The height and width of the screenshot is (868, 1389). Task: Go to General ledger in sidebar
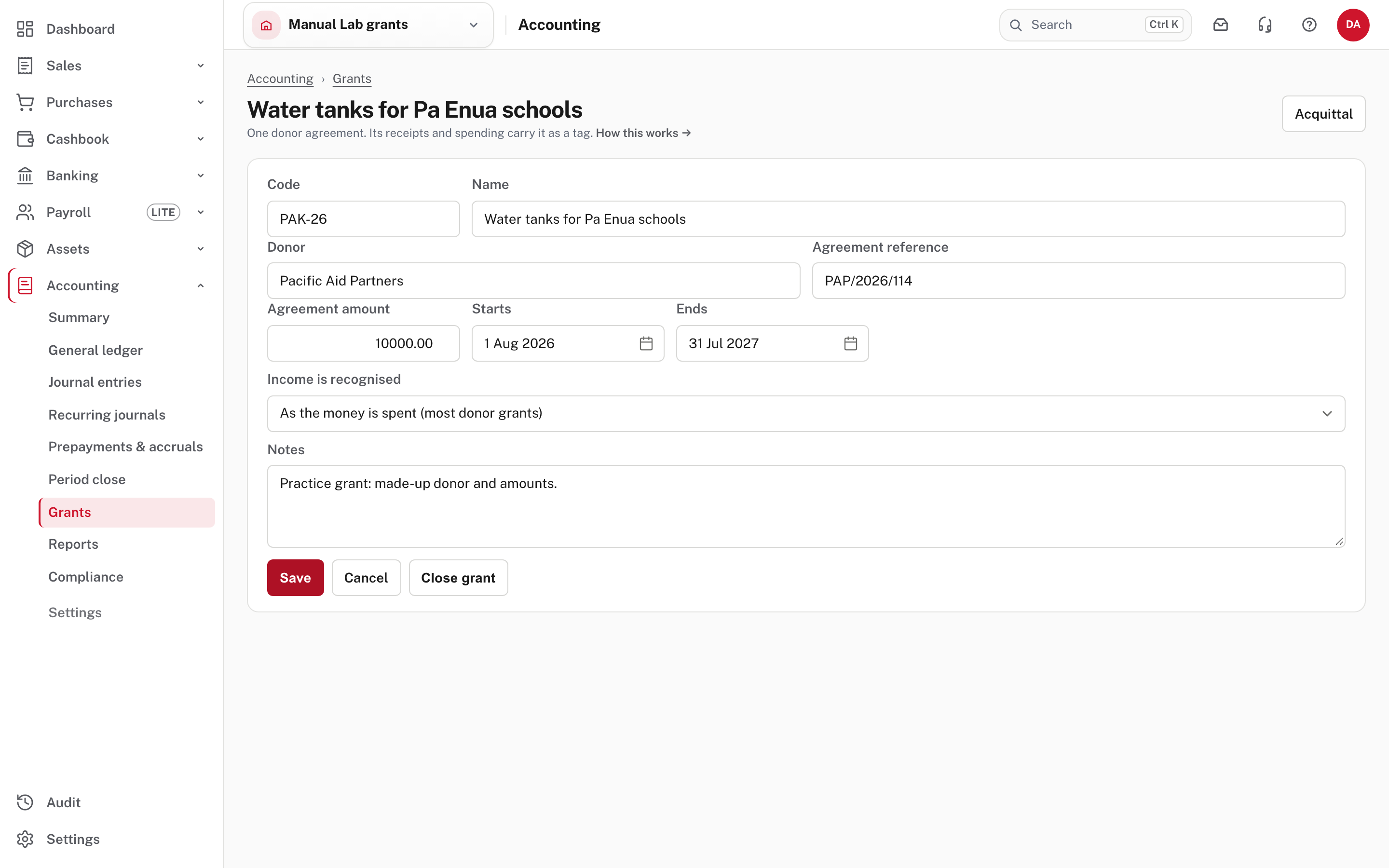click(95, 350)
